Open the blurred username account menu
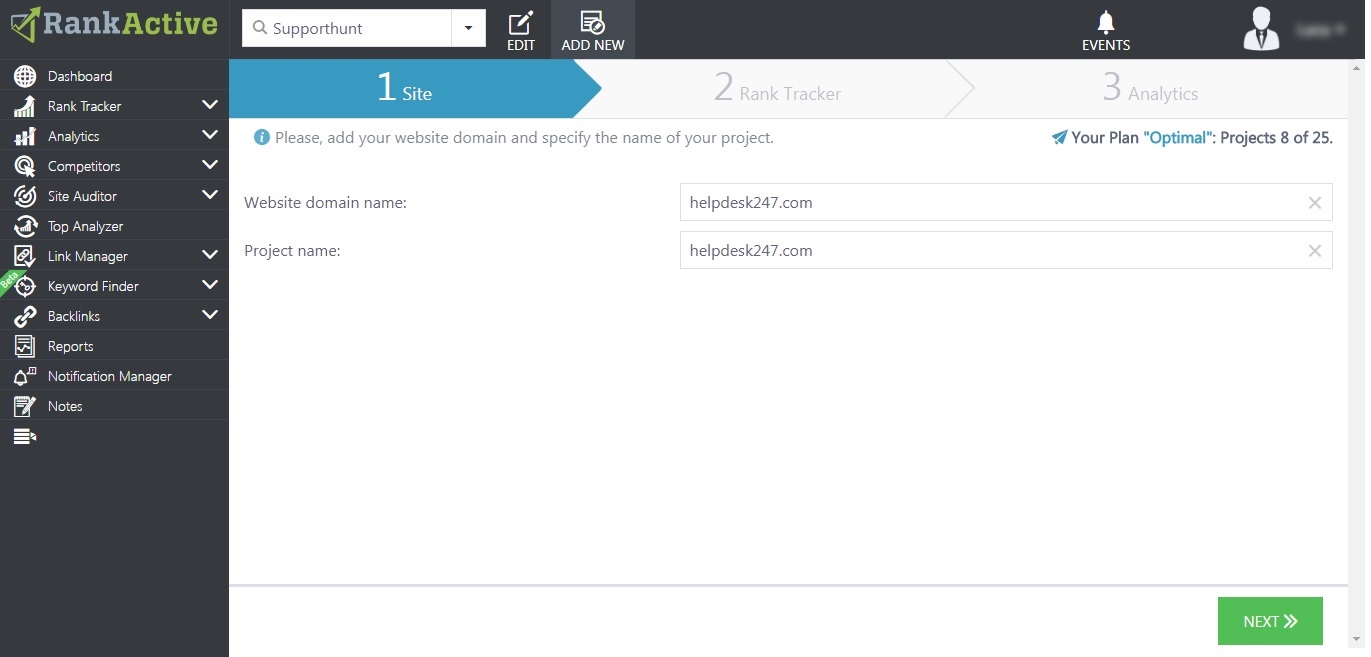Viewport: 1371px width, 657px height. [x=1320, y=30]
